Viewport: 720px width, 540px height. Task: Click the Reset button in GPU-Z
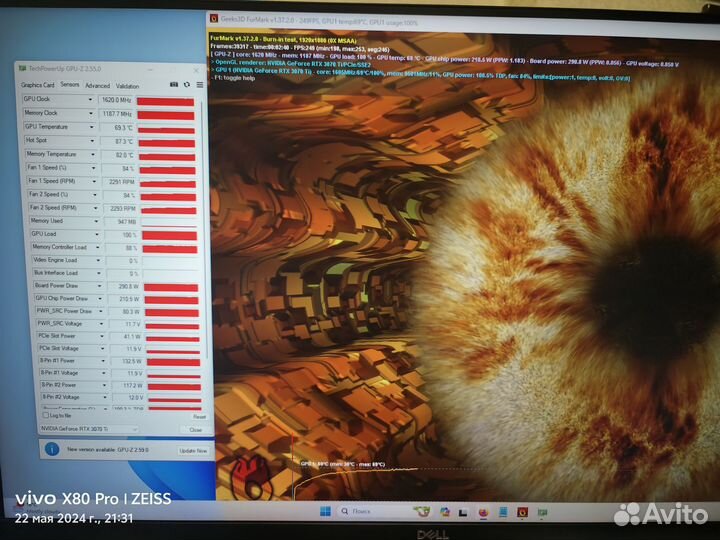pyautogui.click(x=199, y=417)
